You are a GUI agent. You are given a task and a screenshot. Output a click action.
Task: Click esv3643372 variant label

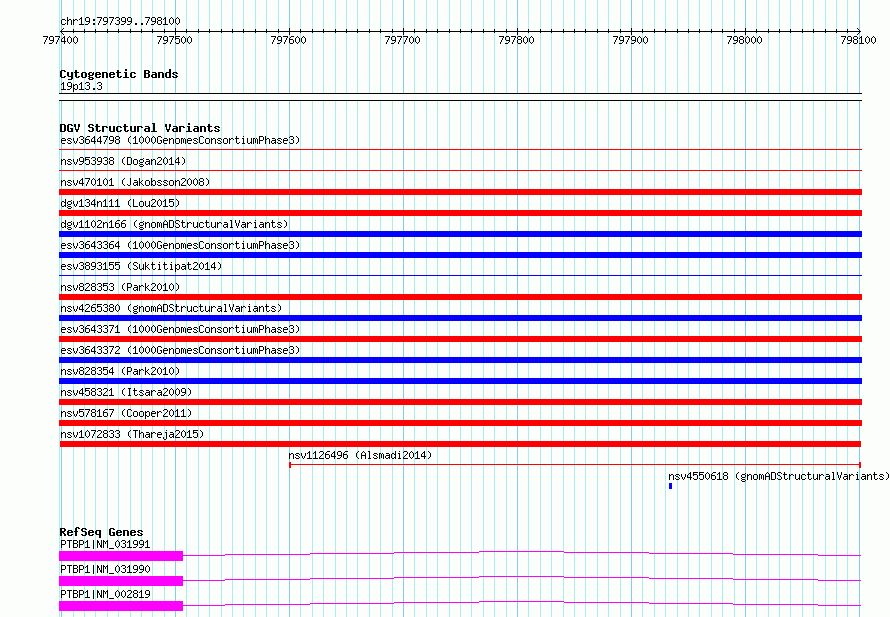(x=180, y=350)
